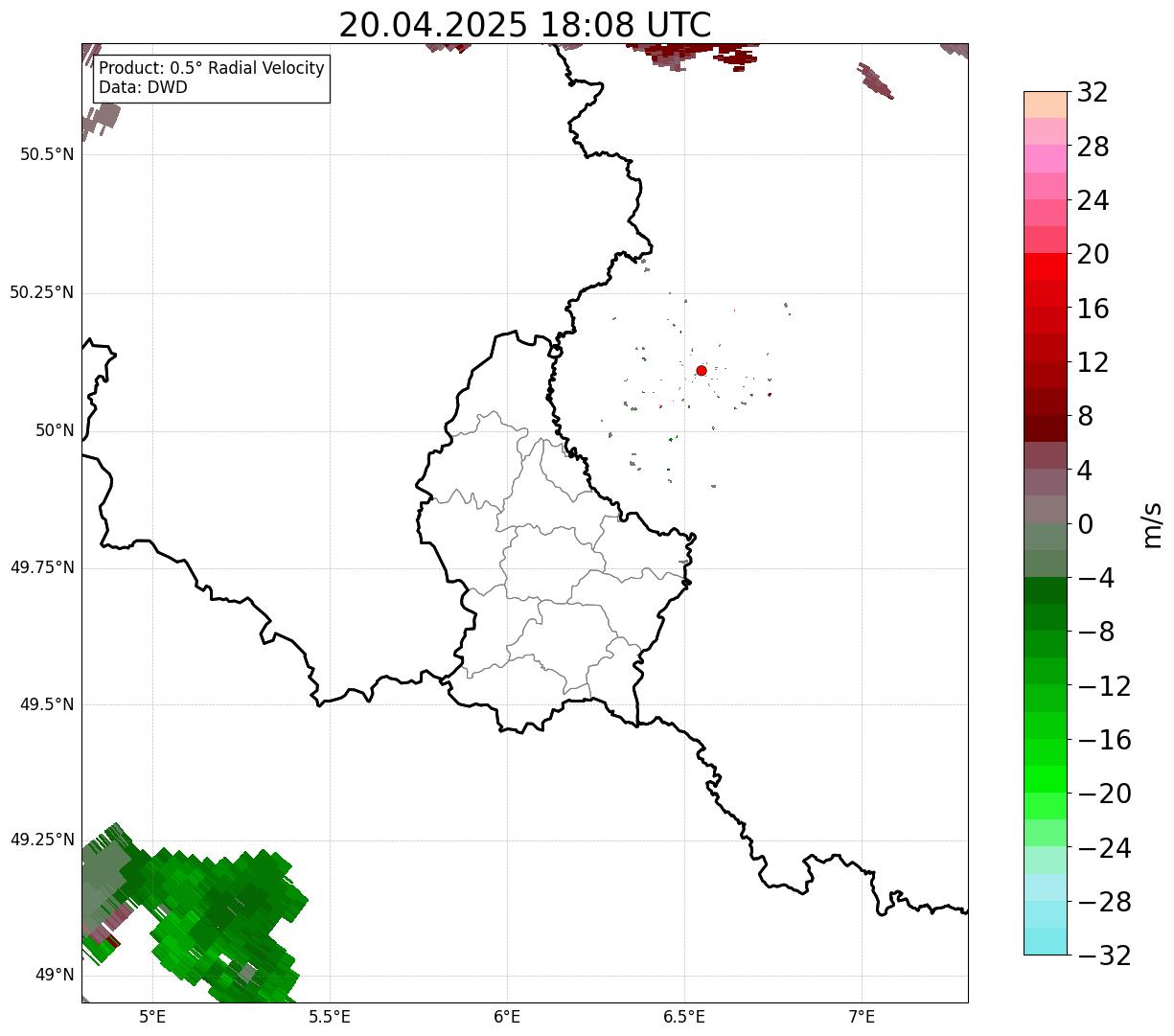Click the 'Data: DWD' text
The height and width of the screenshot is (1036, 1174).
point(143,87)
